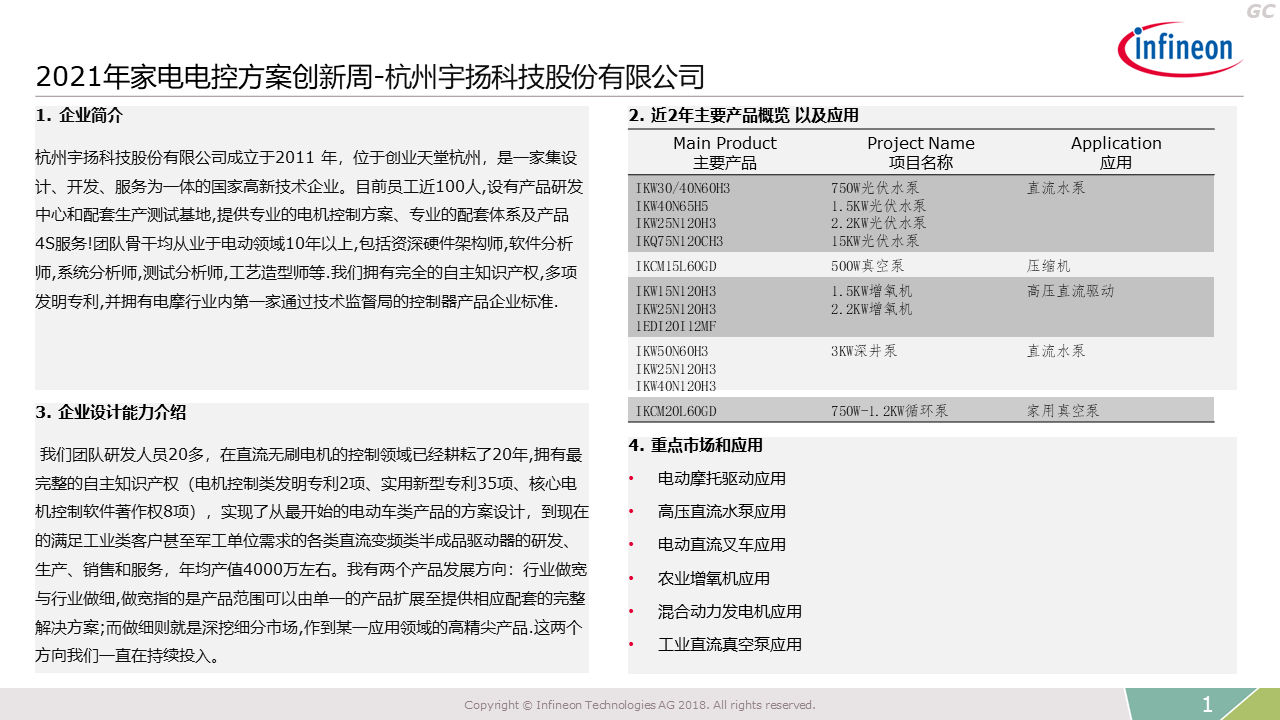This screenshot has width=1280, height=720.
Task: Click the product cell IKQ75N120CH3
Action: [679, 242]
